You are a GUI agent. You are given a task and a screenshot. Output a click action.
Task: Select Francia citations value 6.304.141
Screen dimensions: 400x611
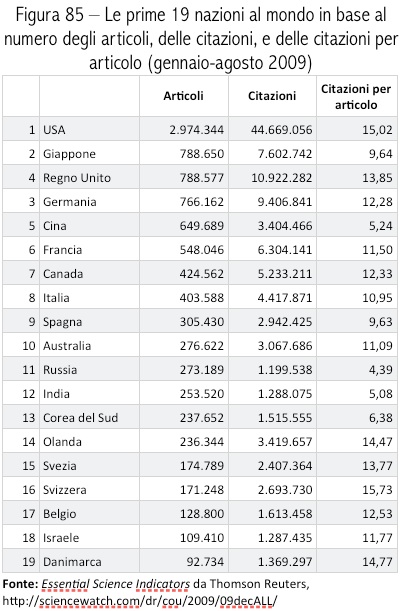pos(285,250)
